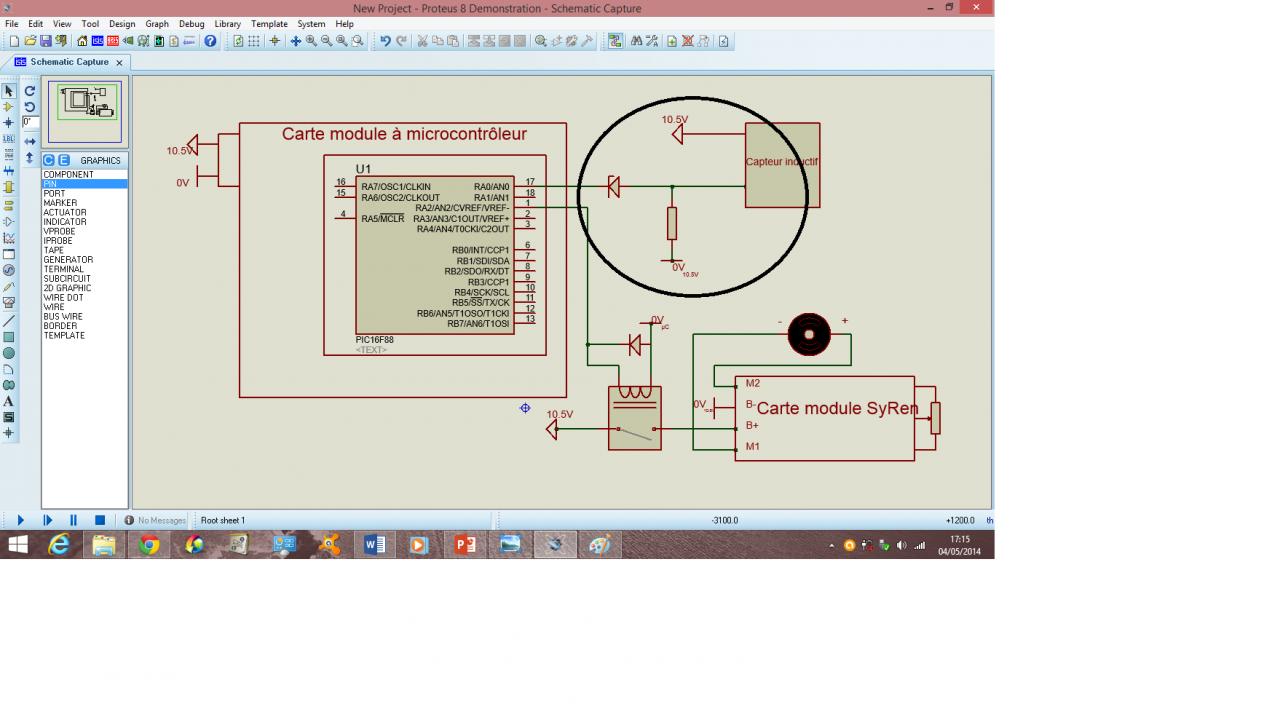Viewport: 1280px width, 709px height.
Task: Open Windows Start button on taskbar
Action: pyautogui.click(x=18, y=545)
